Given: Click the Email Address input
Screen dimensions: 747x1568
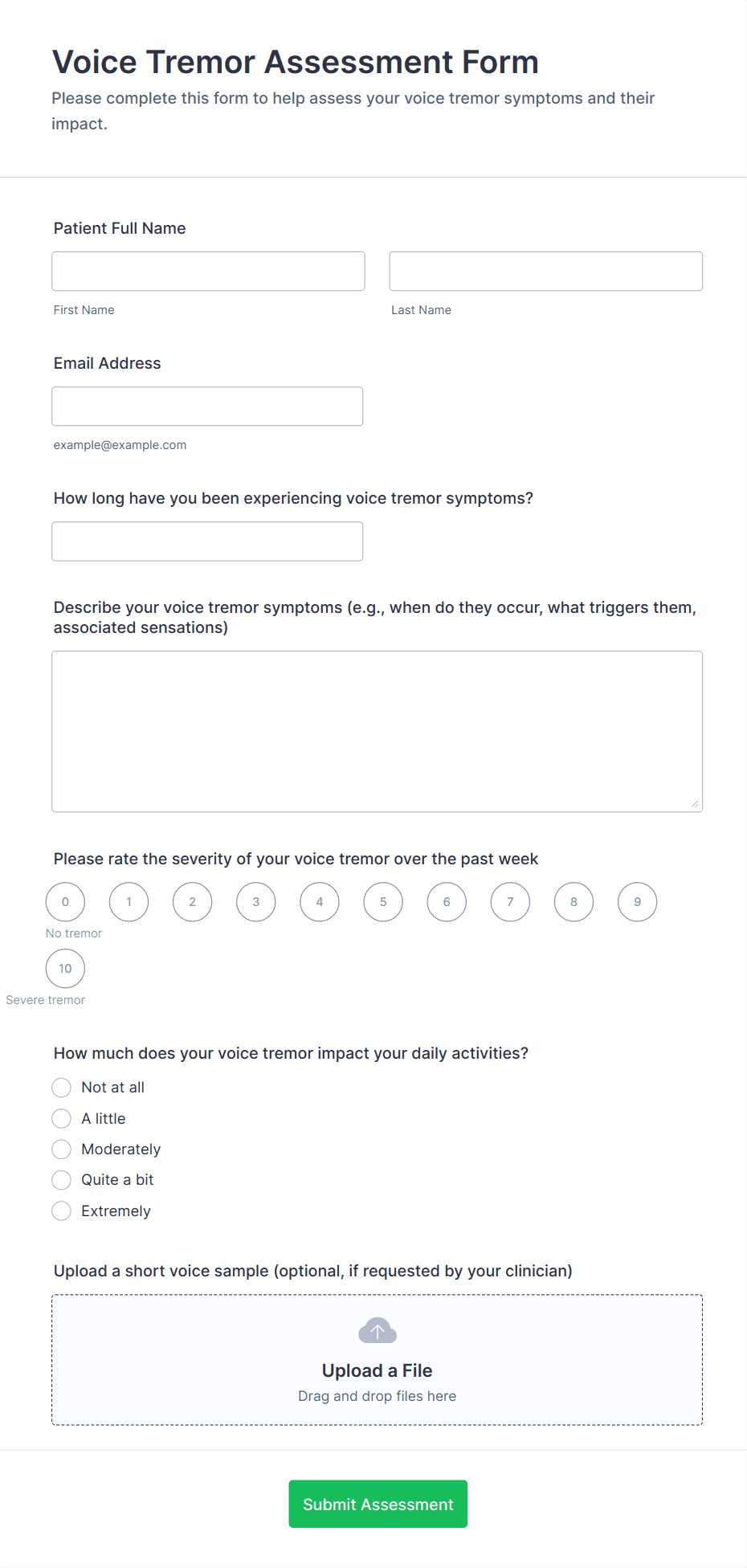Looking at the screenshot, I should pos(207,406).
